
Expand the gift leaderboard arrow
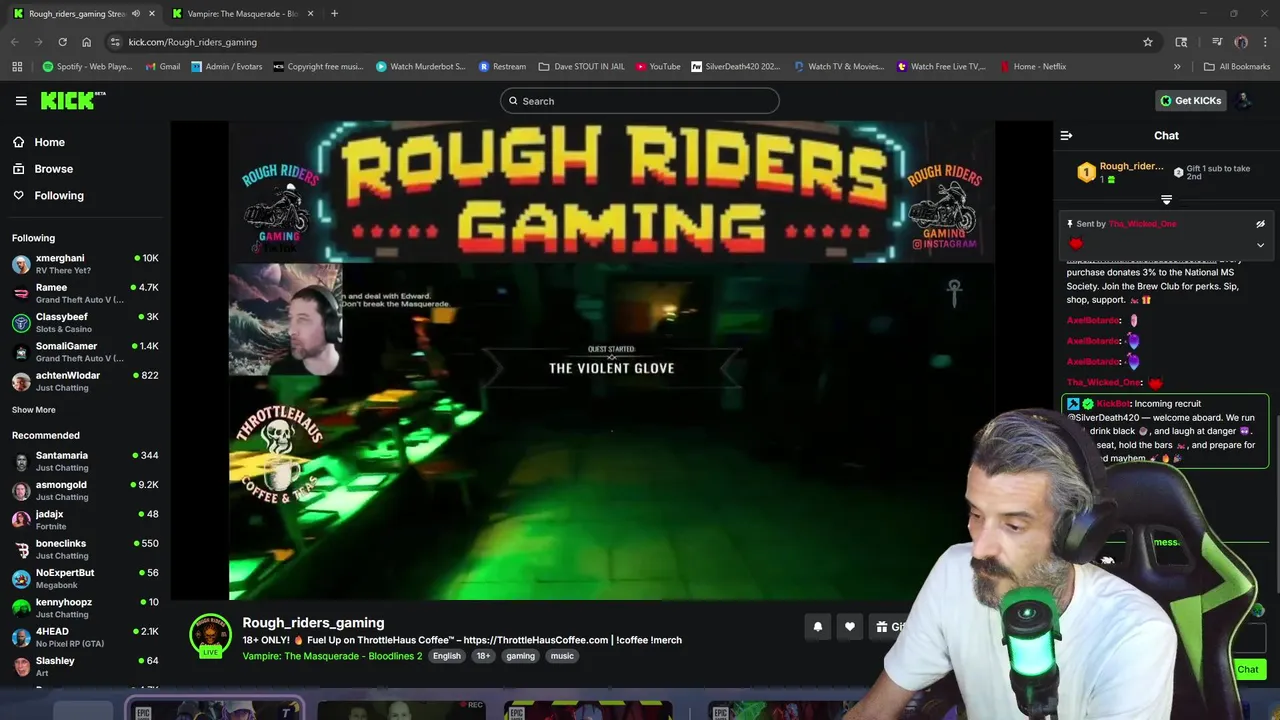[1166, 200]
